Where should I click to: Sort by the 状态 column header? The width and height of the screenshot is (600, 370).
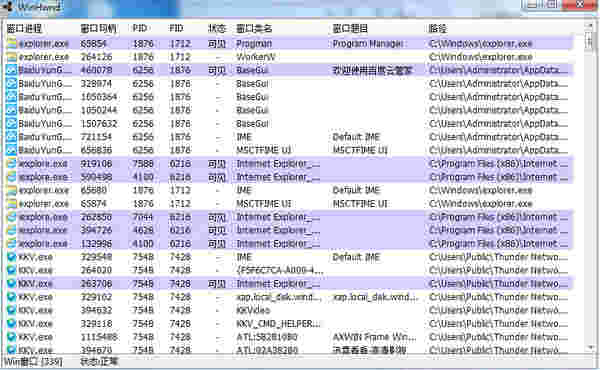(x=217, y=28)
